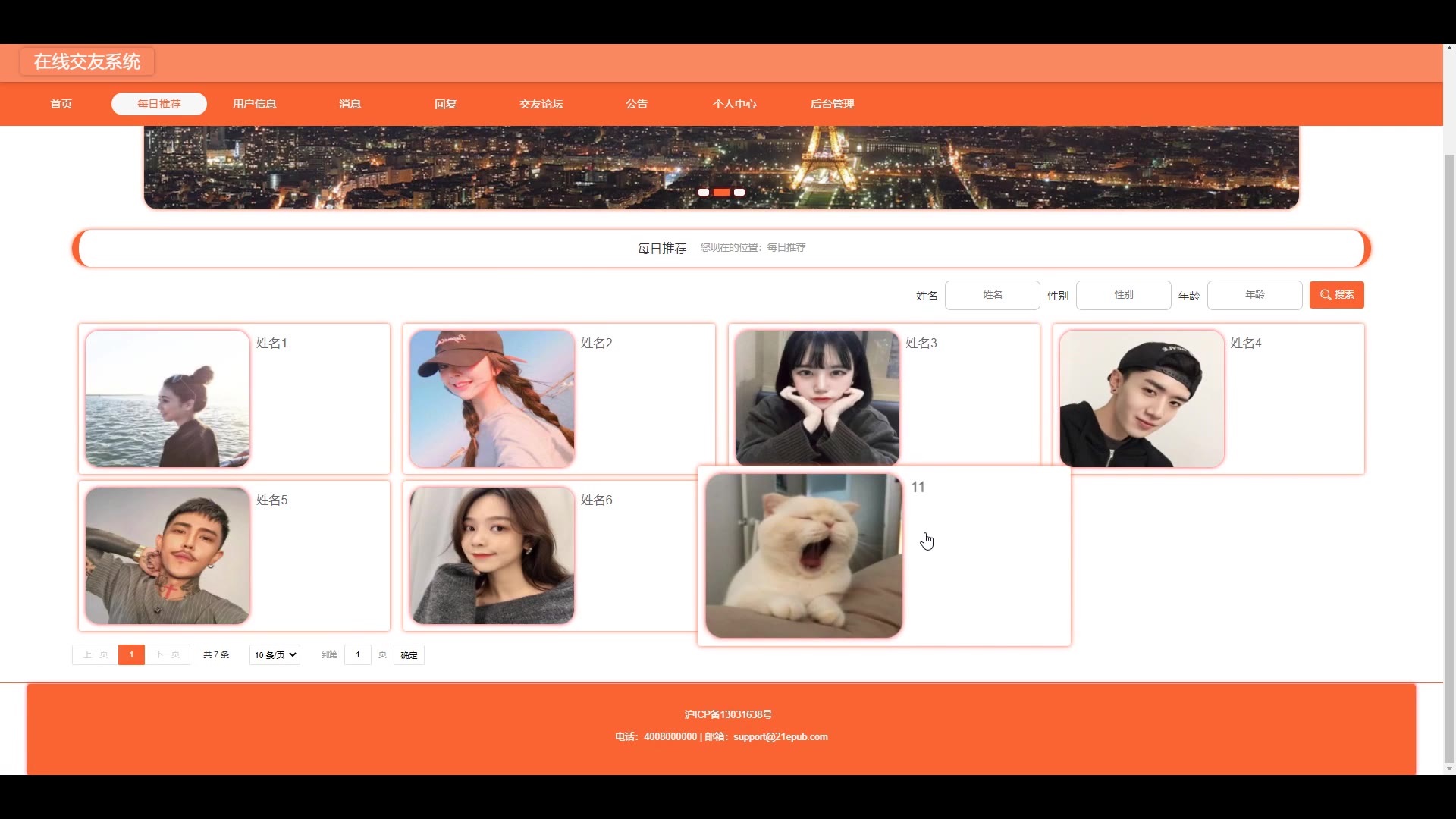Click the breadcrumb text 您现在的位置：每日推荐
The width and height of the screenshot is (1456, 819).
(x=753, y=247)
